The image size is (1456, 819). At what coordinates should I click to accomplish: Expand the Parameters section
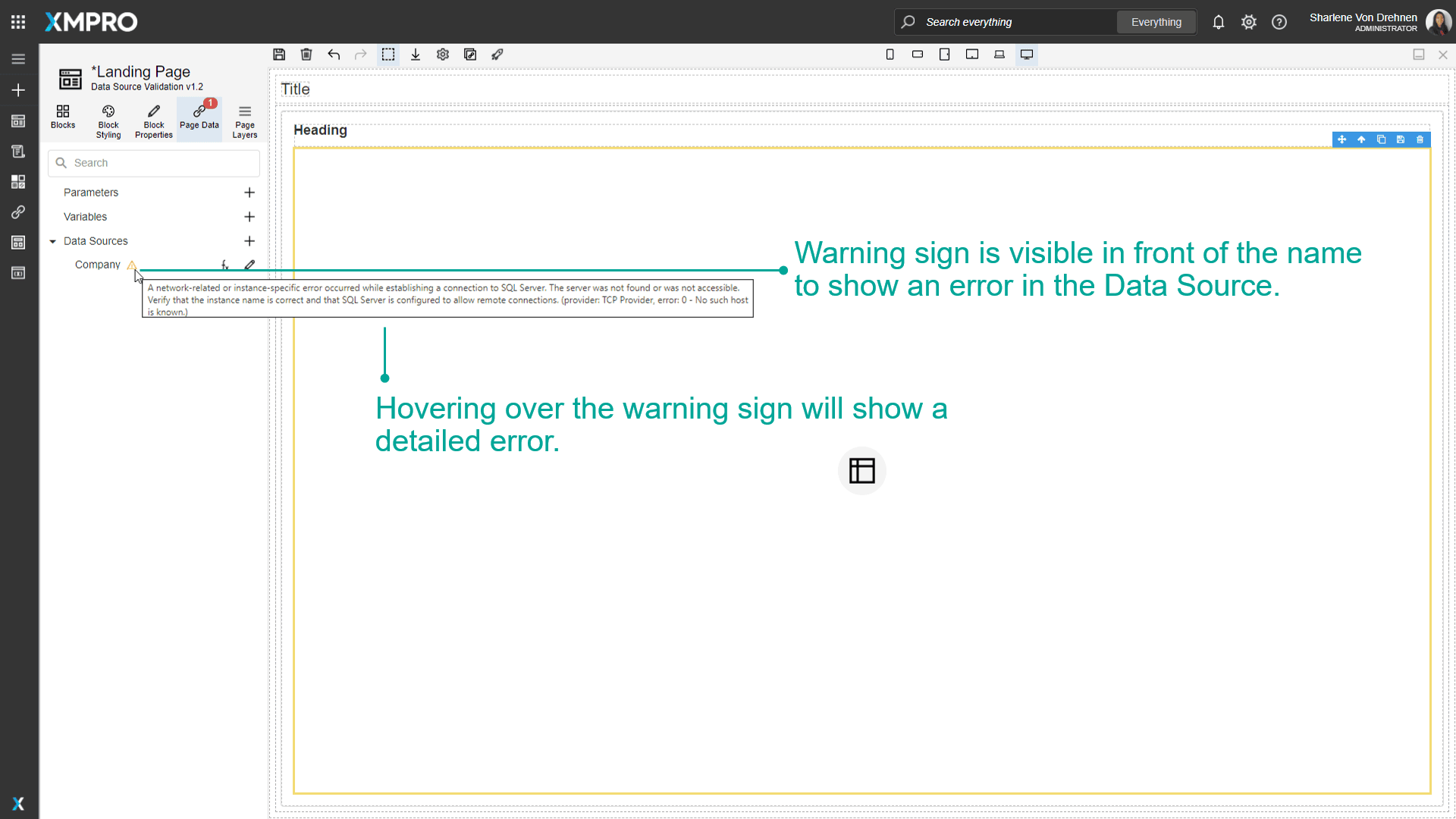coord(90,192)
